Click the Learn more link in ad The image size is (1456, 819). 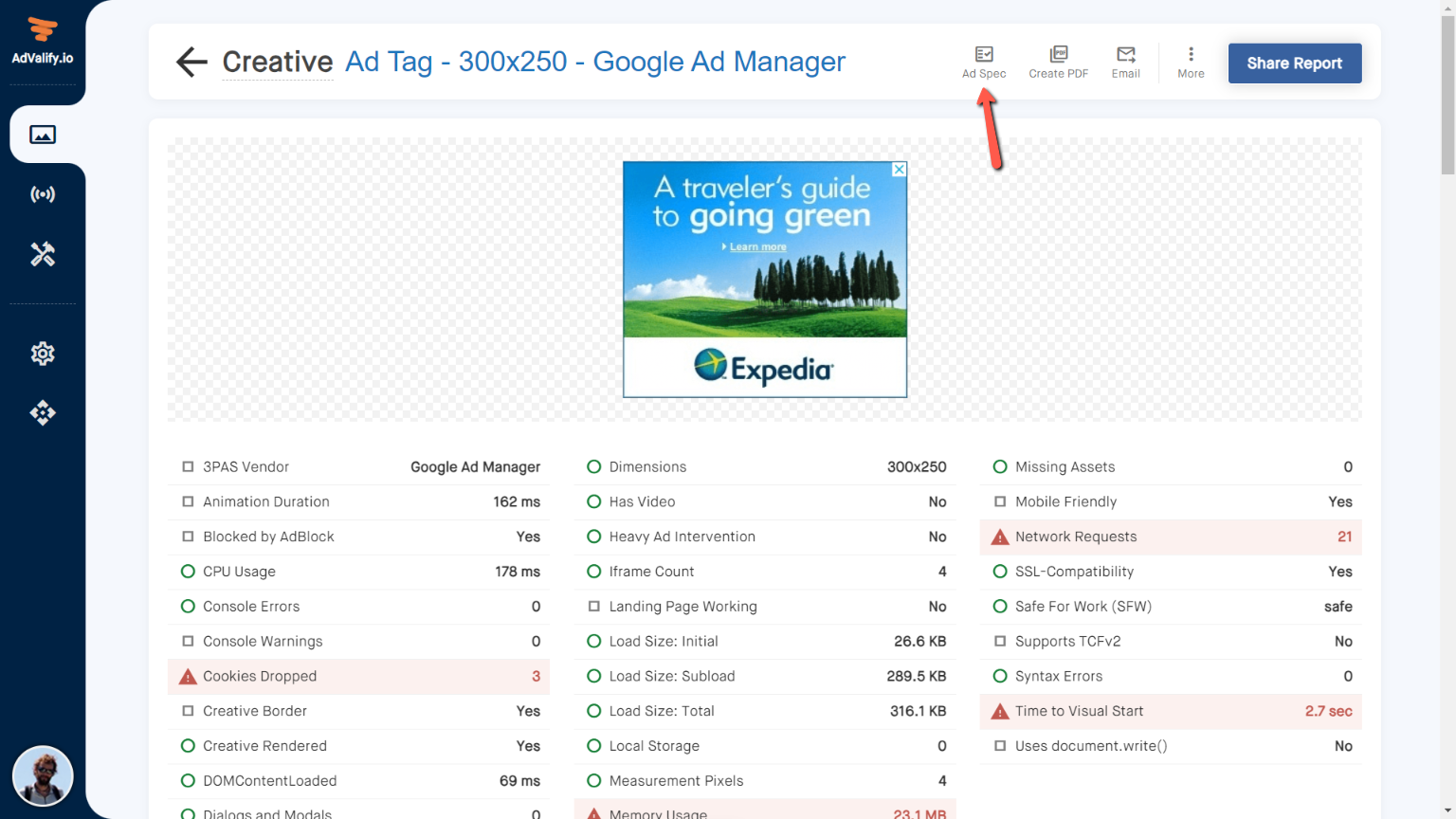tap(757, 246)
